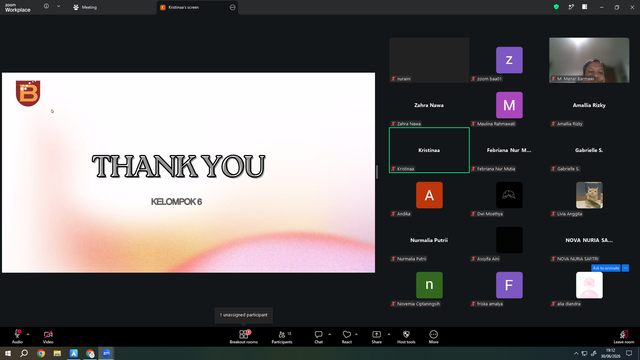Open meeting info icon in title bar
Image resolution: width=640 pixels, height=360 pixels.
click(x=47, y=7)
